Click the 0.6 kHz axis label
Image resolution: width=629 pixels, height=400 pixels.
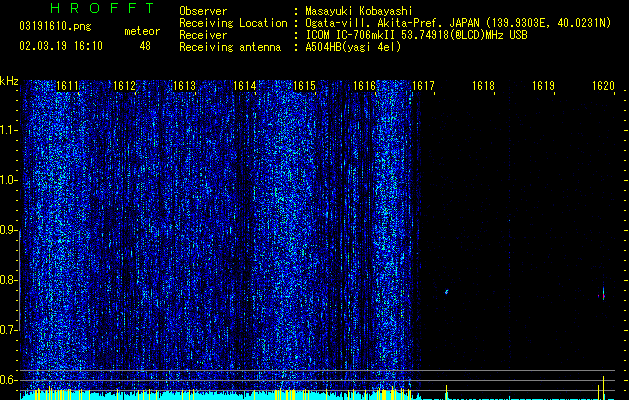click(9, 380)
